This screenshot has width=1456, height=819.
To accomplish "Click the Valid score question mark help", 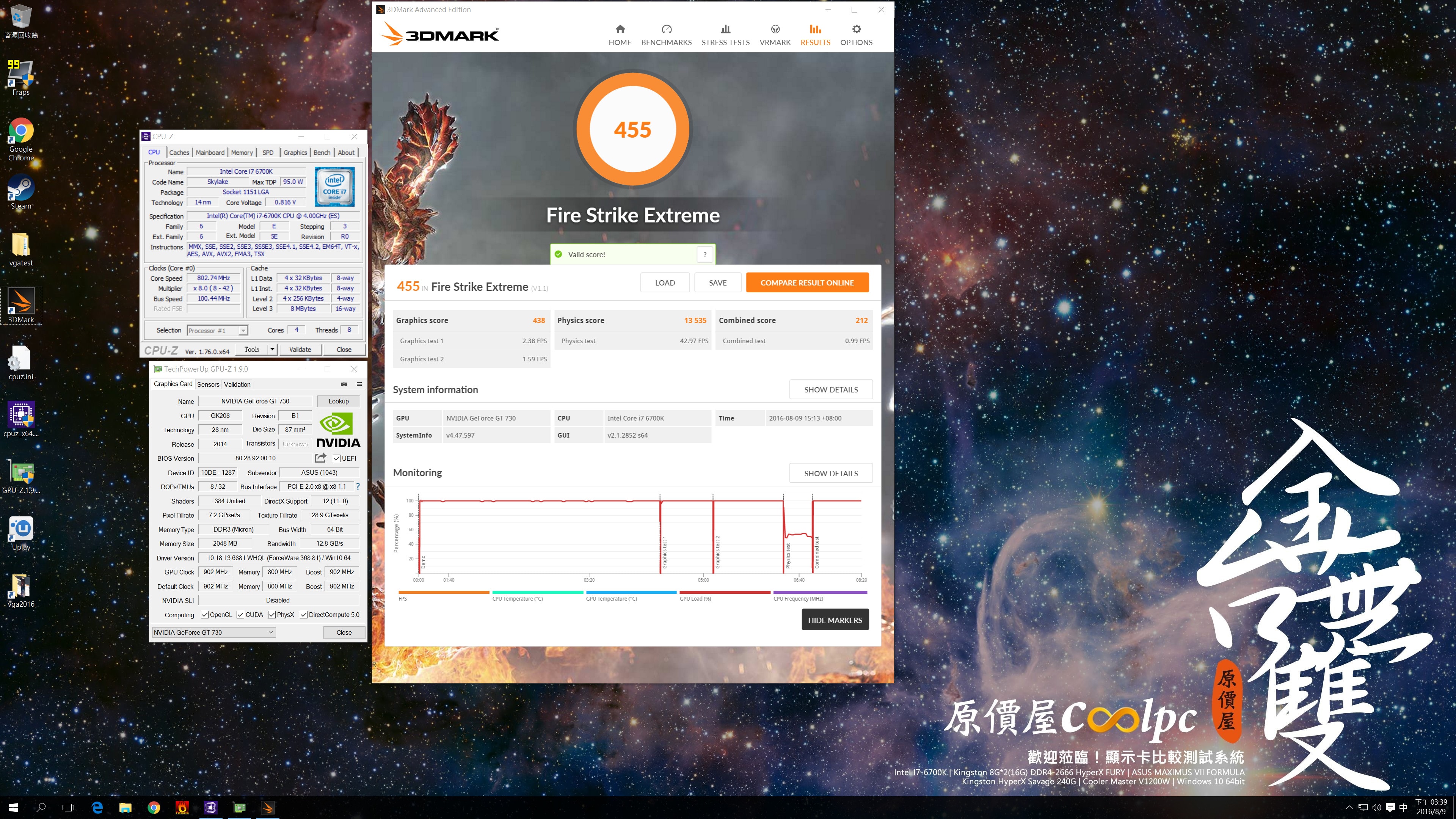I will click(704, 254).
